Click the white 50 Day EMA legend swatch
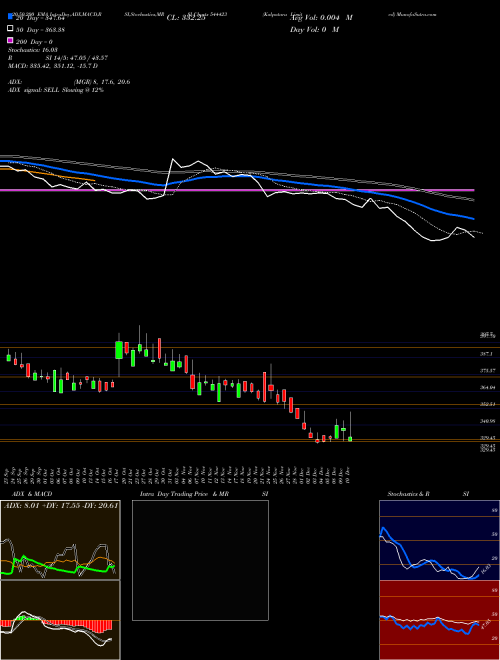The width and height of the screenshot is (500, 660). 10,29
